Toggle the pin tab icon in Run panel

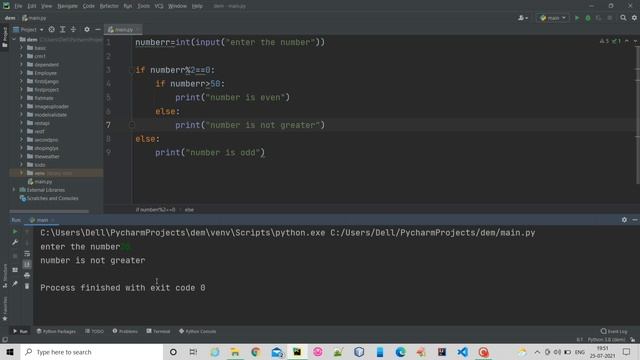pos(15,284)
